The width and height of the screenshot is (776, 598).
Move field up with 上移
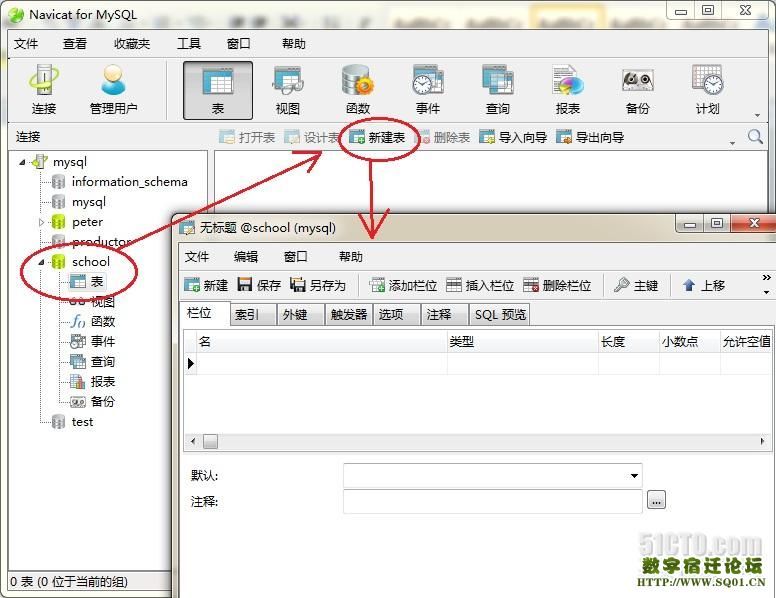704,285
